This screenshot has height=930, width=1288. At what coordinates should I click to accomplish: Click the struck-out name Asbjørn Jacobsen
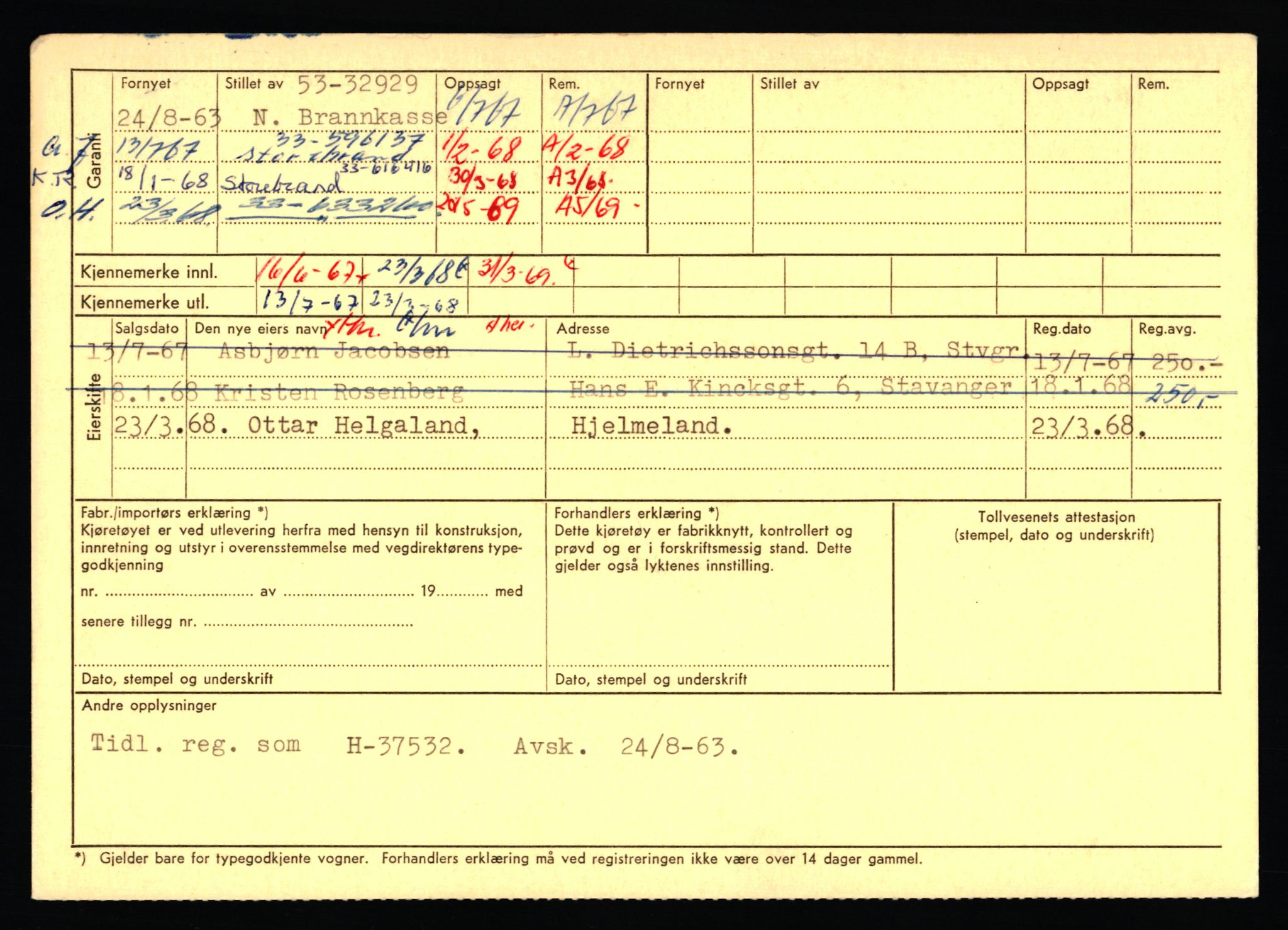click(x=334, y=351)
